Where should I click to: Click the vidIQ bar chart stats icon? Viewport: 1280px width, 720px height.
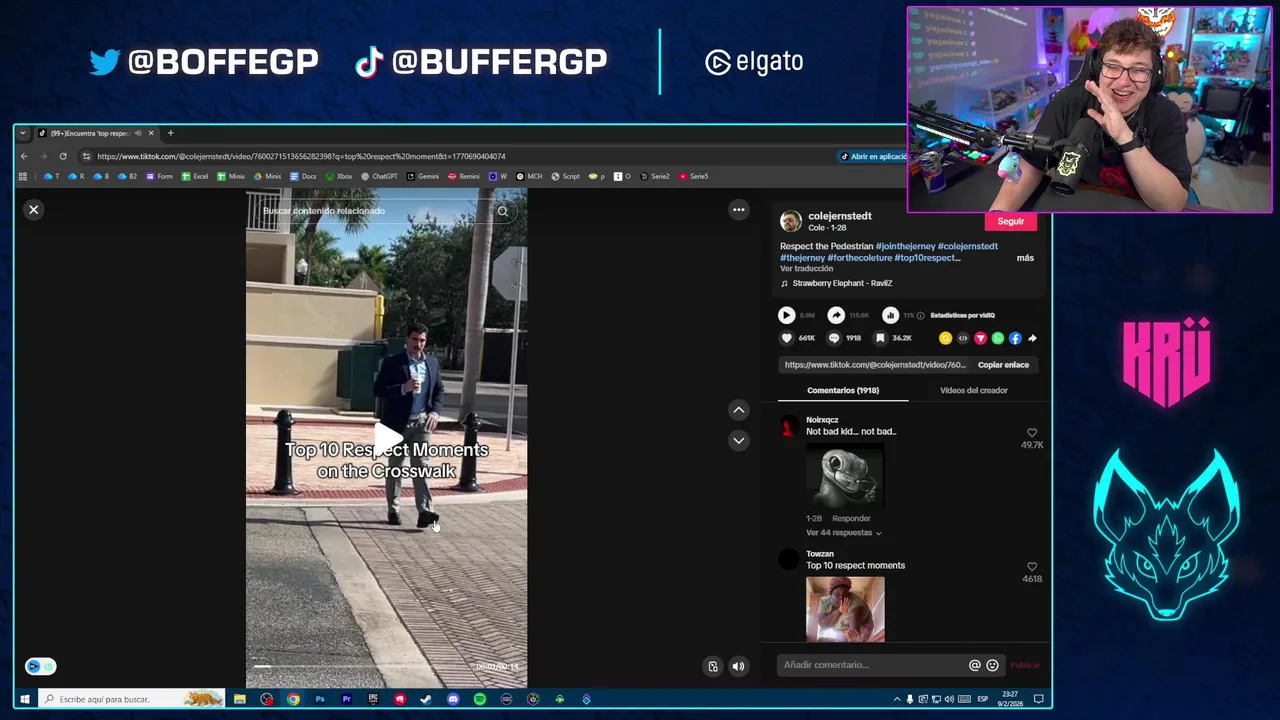890,315
